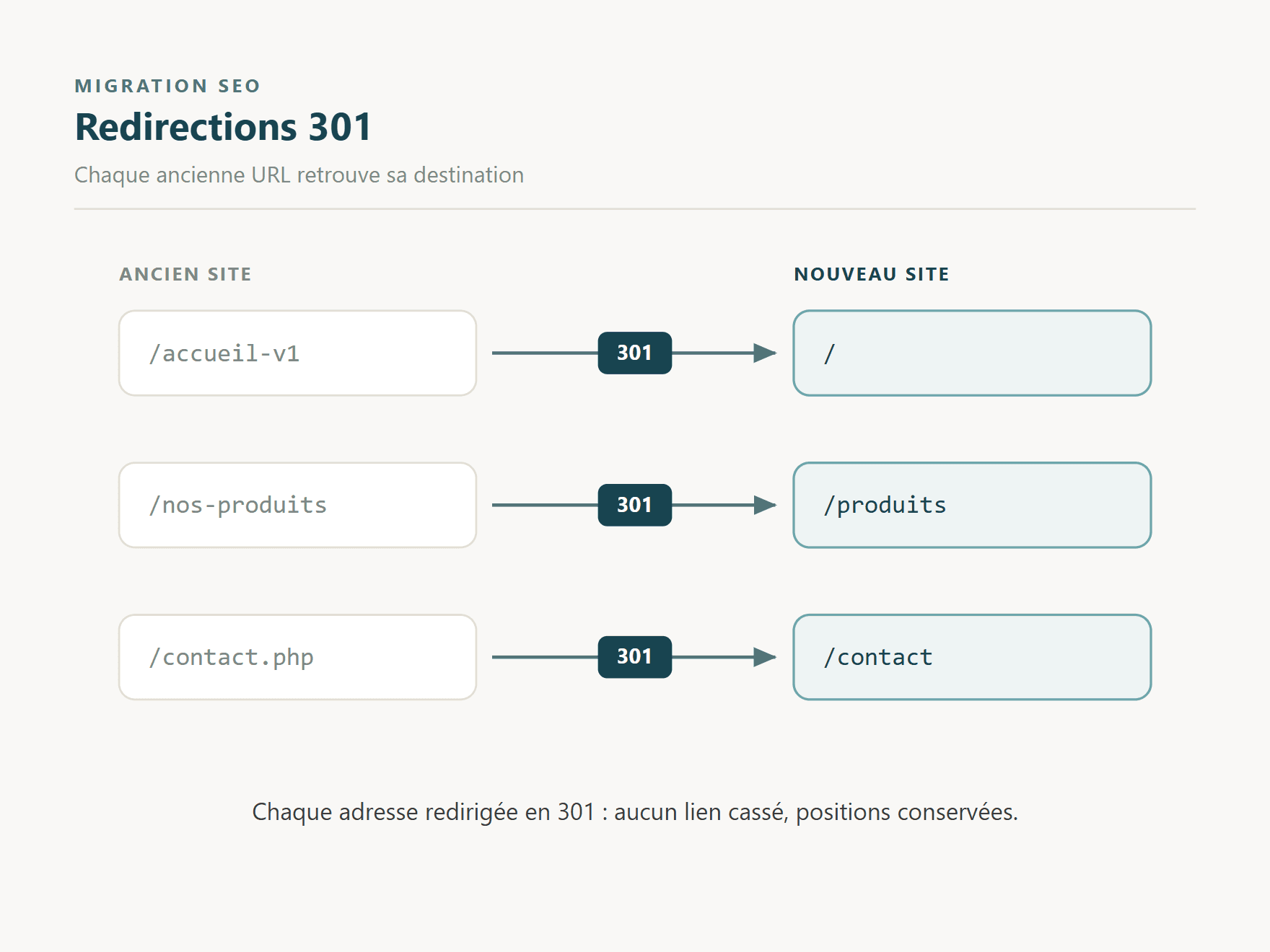This screenshot has height=952, width=1270.
Task: Click the subtitle about ancienne URL
Action: pyautogui.click(x=299, y=175)
